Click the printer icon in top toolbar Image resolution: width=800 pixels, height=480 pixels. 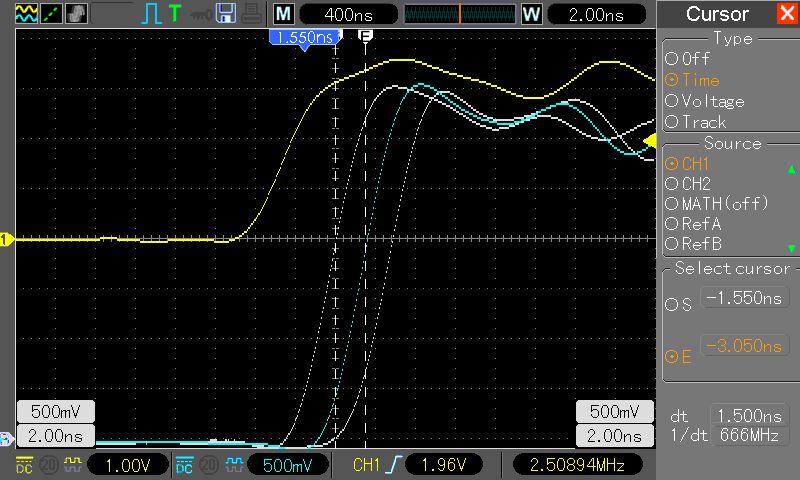pos(249,14)
